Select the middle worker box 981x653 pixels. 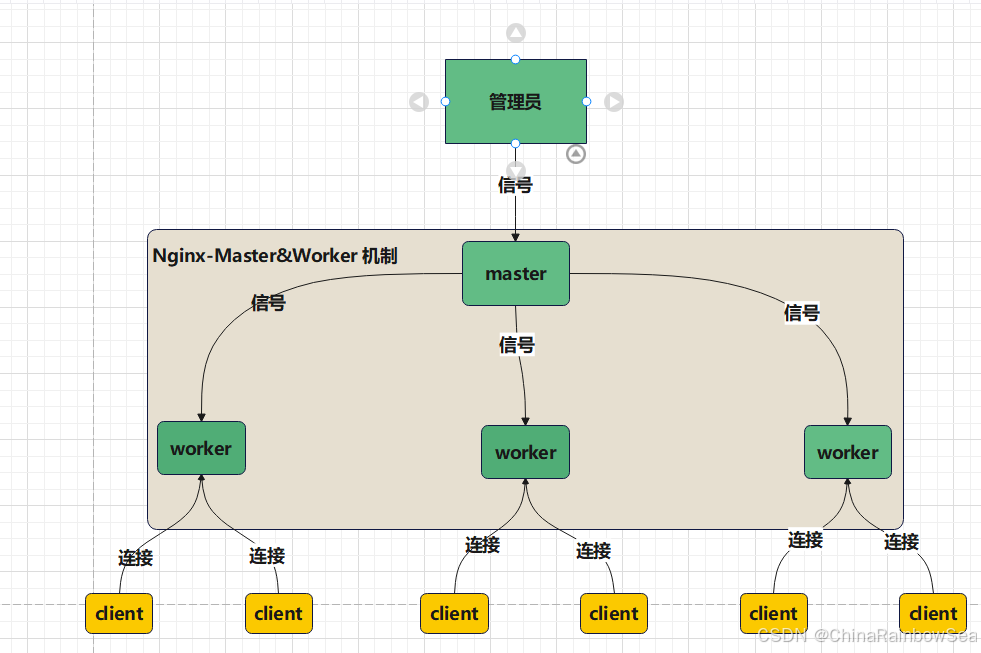[x=525, y=452]
